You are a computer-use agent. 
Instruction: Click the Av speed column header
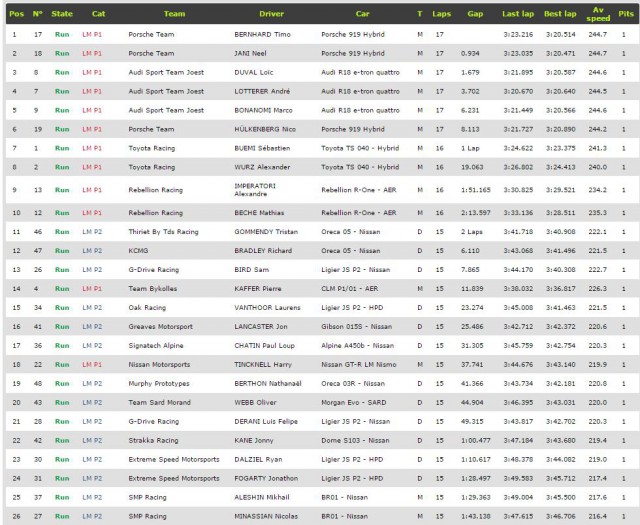[598, 14]
